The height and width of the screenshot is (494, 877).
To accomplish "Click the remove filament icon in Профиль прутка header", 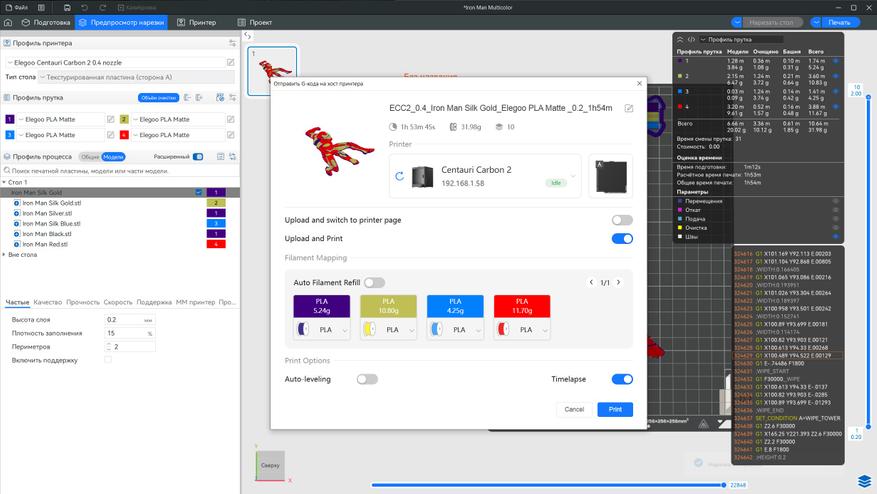I will tap(187, 97).
